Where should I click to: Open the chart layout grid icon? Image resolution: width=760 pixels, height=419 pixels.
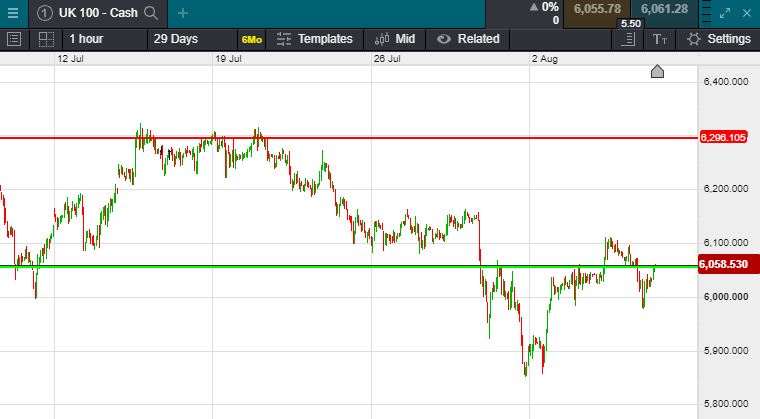coord(46,39)
